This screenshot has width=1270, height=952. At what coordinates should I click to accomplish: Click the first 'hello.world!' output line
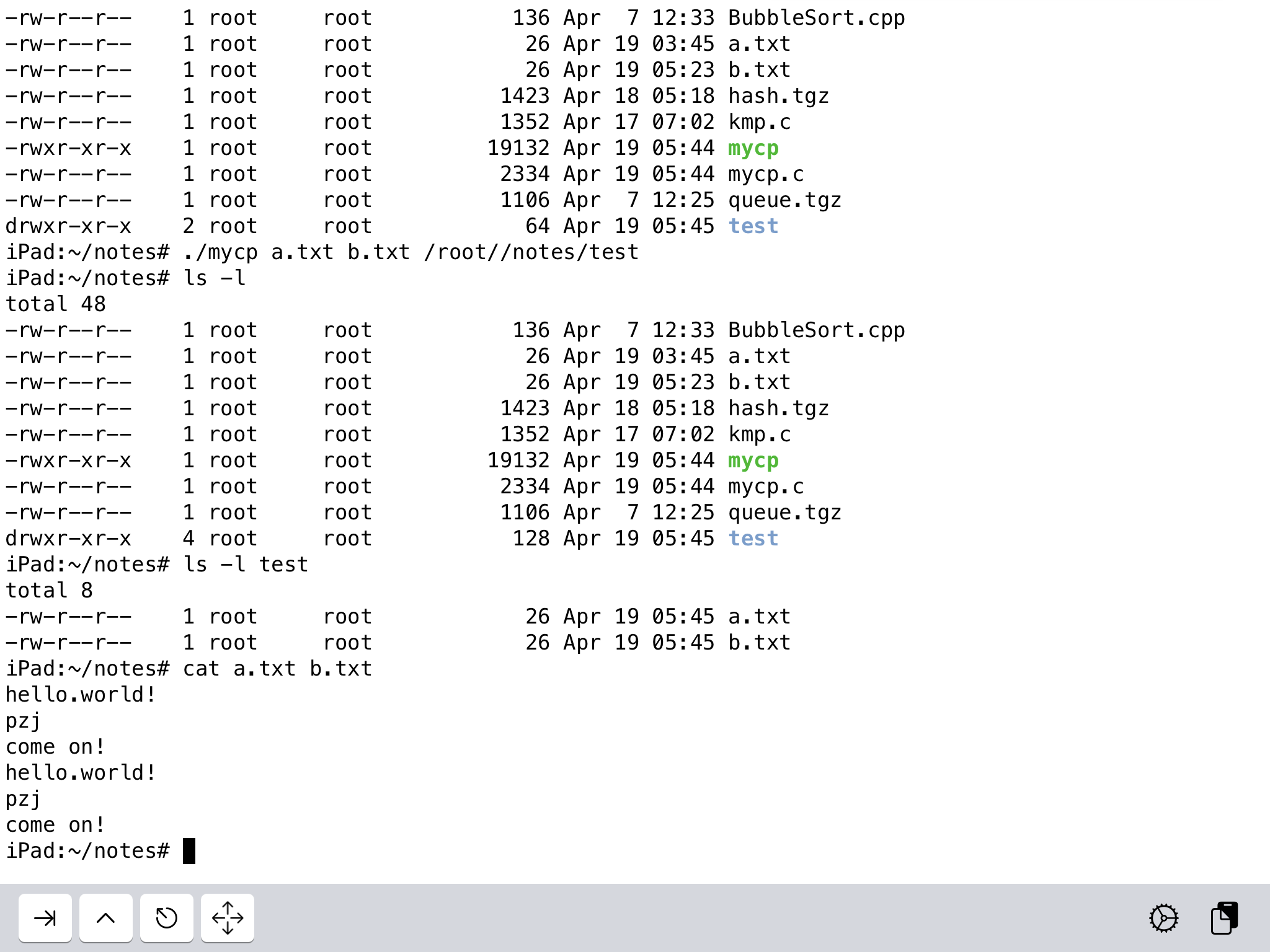(x=81, y=695)
